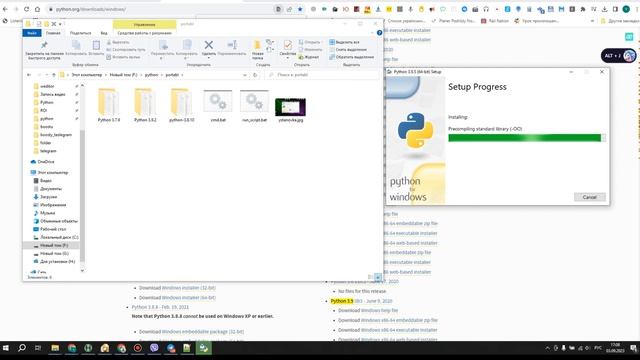Select OneDrive in the navigation pane

tap(46, 162)
